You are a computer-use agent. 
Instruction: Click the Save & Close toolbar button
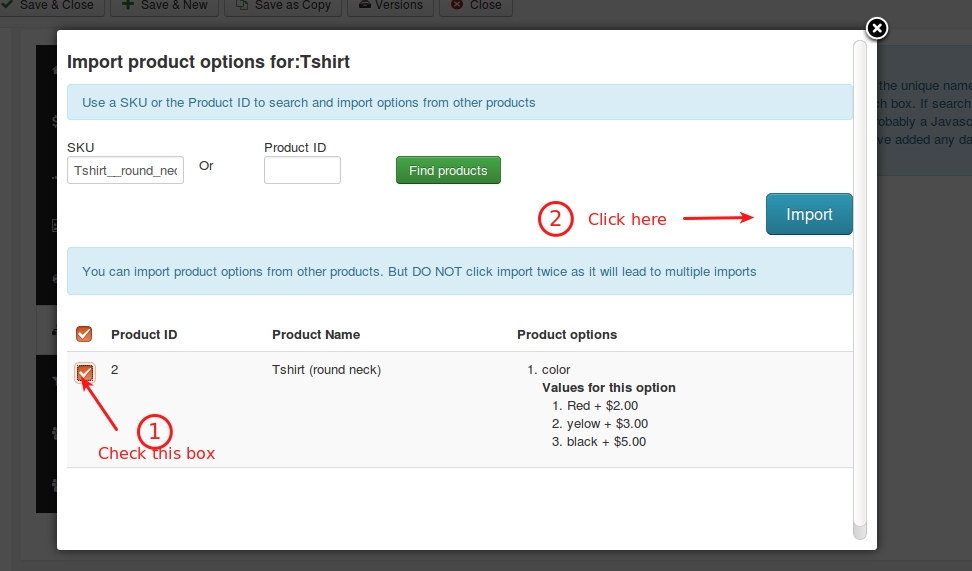click(x=50, y=5)
